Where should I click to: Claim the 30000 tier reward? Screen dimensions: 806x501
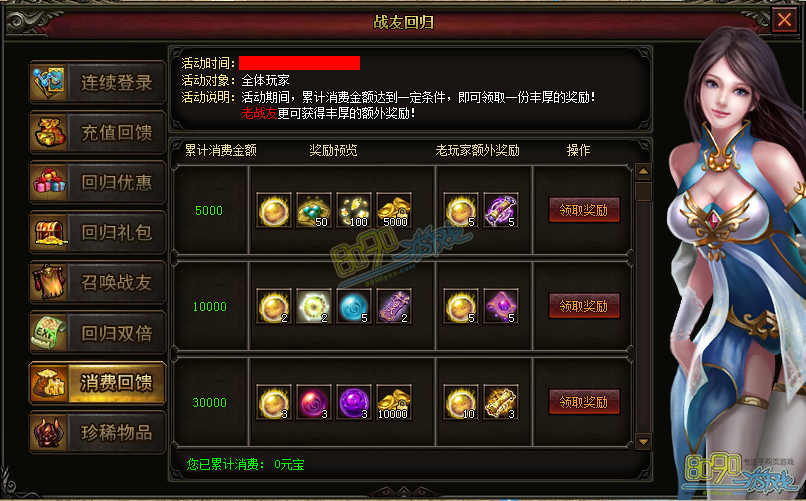click(584, 402)
